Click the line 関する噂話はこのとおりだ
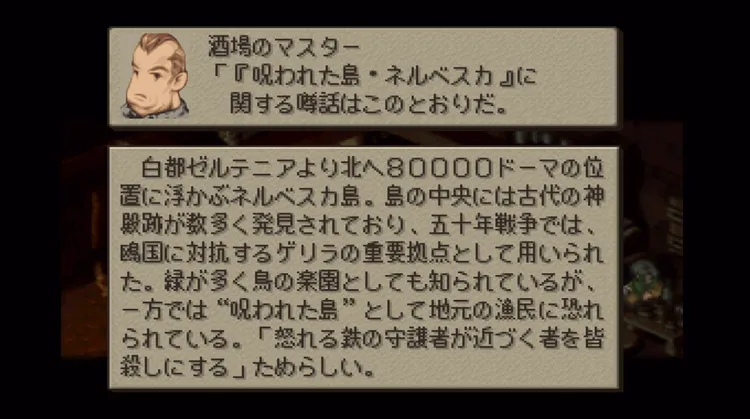The width and height of the screenshot is (750, 419). click(368, 105)
